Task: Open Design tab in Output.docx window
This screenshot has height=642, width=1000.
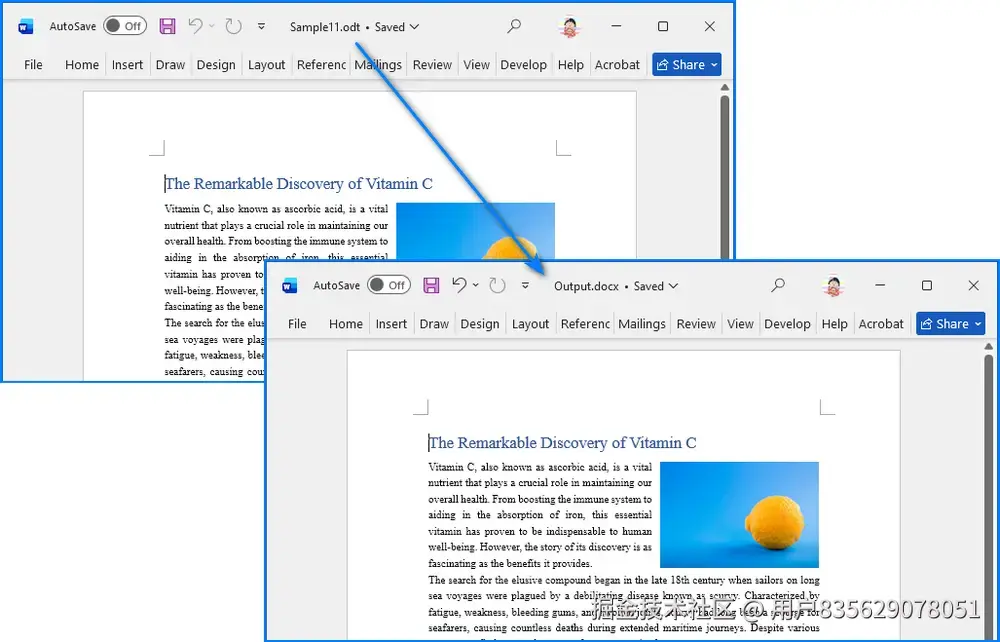Action: pyautogui.click(x=480, y=323)
